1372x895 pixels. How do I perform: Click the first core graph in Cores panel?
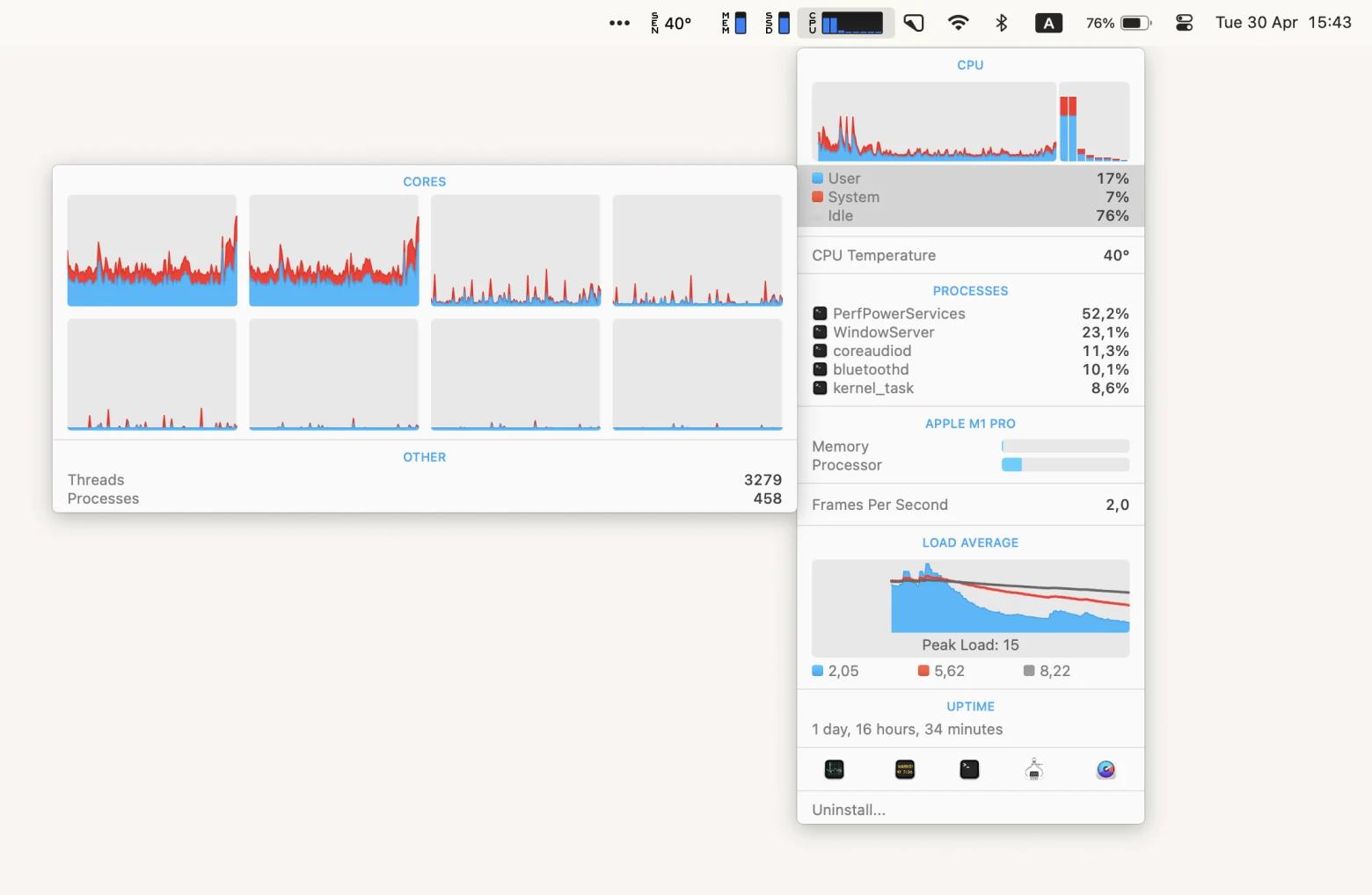click(152, 251)
